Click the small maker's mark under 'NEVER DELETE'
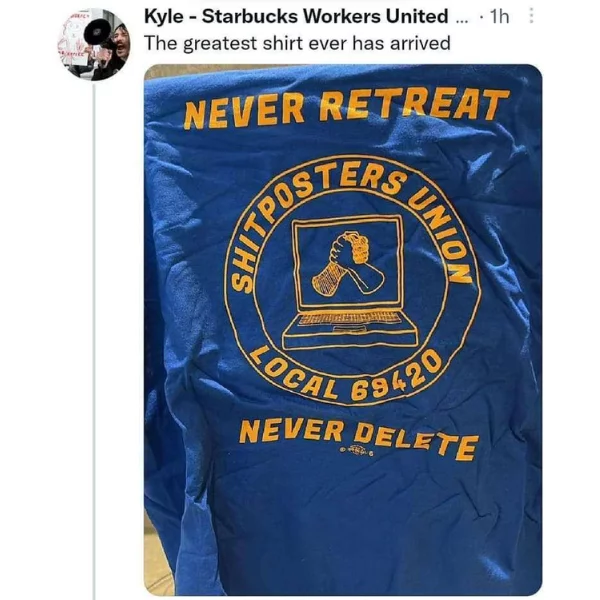Screen dimensions: 600x600 click(x=357, y=451)
